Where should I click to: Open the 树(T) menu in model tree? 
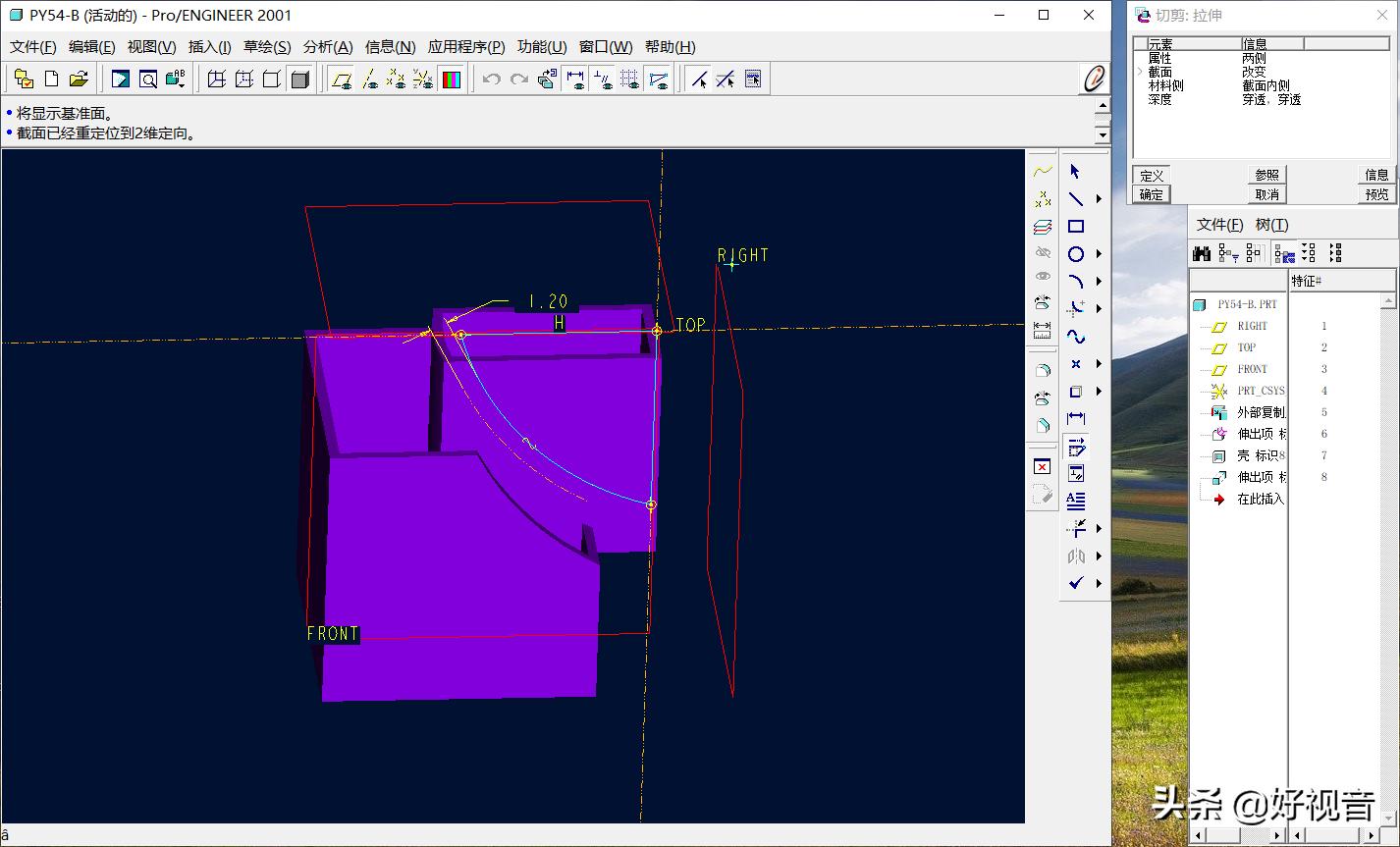(1271, 225)
